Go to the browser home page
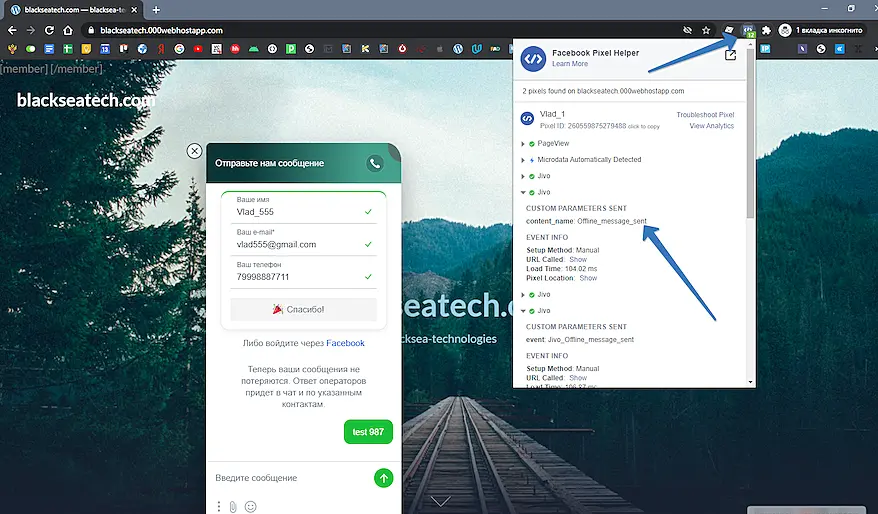The height and width of the screenshot is (514, 878). [68, 30]
